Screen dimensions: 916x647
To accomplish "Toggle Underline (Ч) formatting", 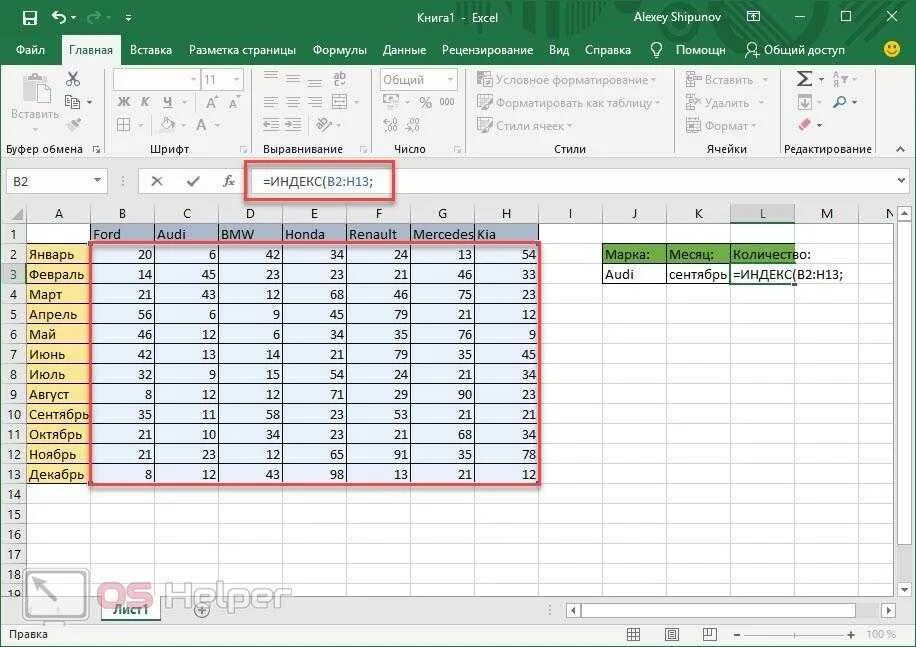I will pyautogui.click(x=168, y=102).
